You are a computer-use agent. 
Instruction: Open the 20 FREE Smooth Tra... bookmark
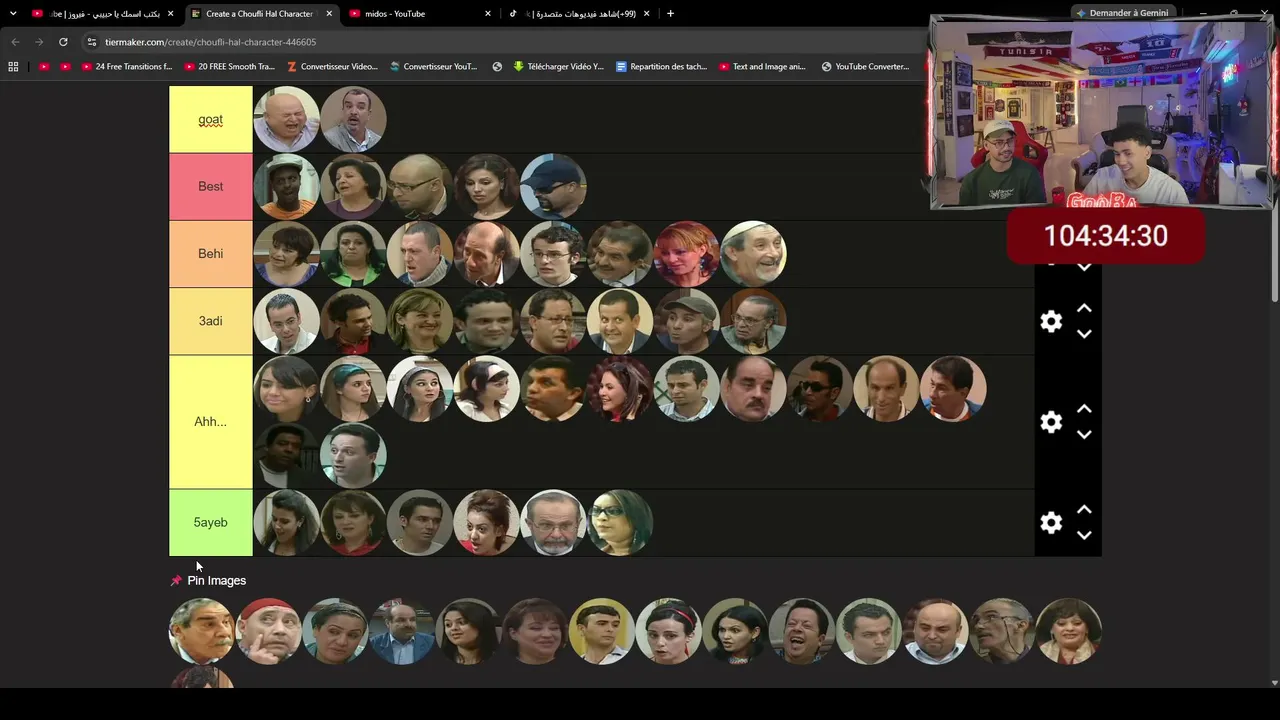(x=230, y=67)
